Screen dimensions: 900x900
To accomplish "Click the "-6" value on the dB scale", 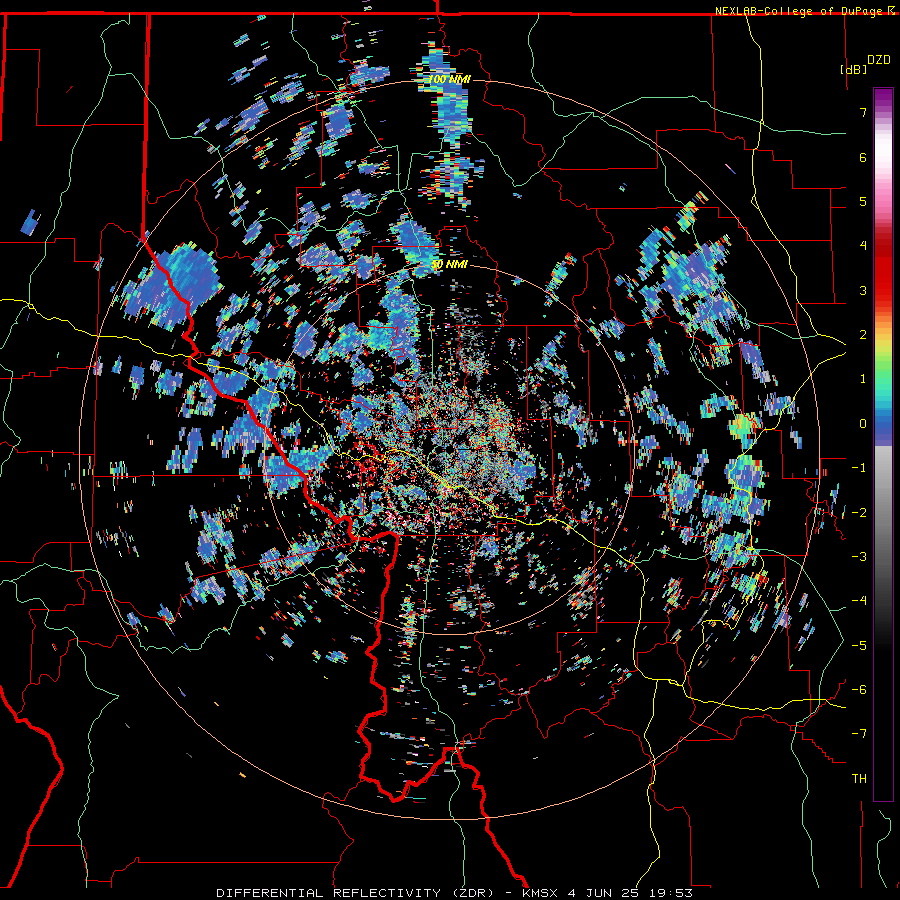I will tap(859, 690).
